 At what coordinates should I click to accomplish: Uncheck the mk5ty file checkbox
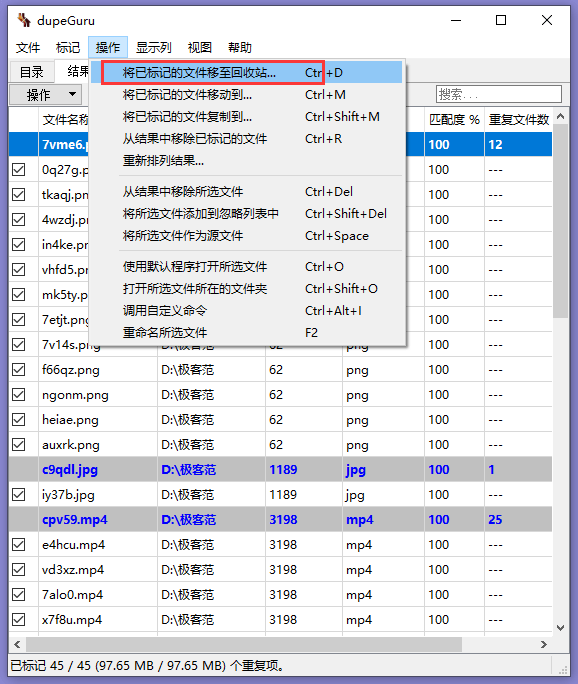tap(19, 294)
